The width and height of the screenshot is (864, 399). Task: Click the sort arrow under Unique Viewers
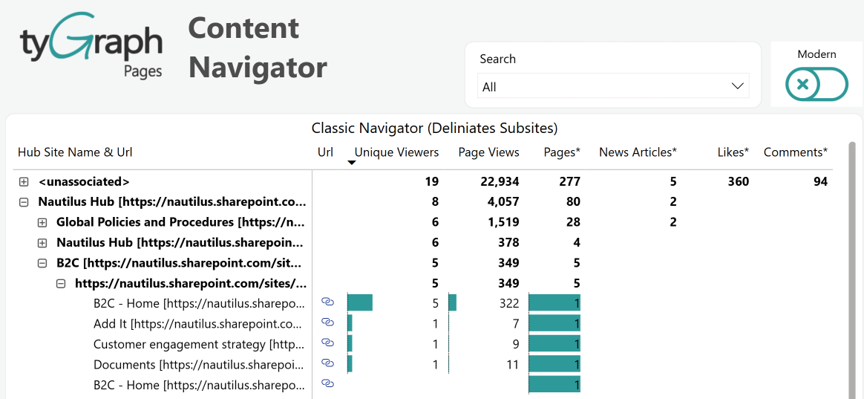pyautogui.click(x=351, y=163)
